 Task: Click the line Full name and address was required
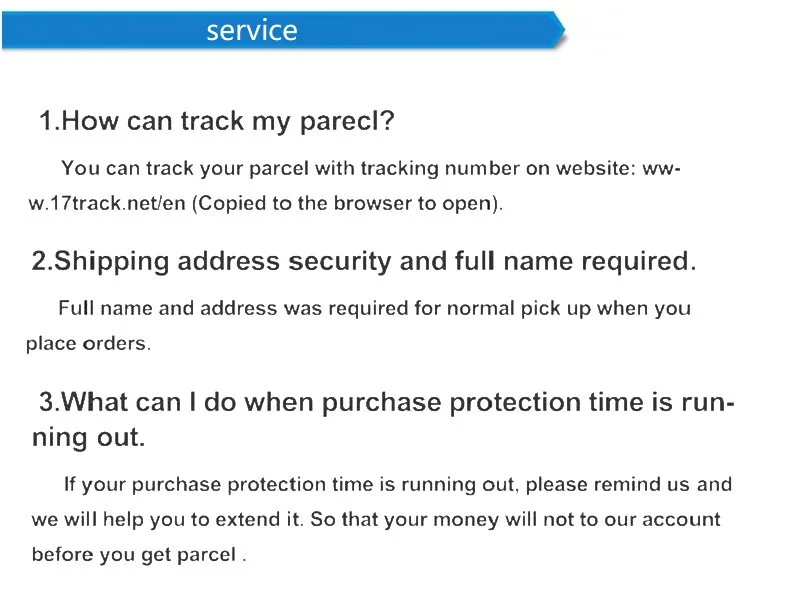pyautogui.click(x=374, y=309)
